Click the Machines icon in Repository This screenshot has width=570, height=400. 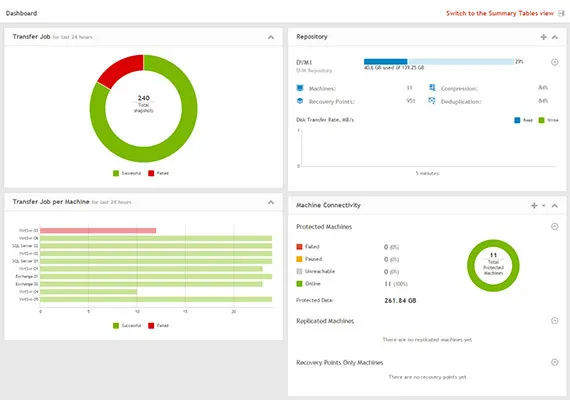[300, 88]
